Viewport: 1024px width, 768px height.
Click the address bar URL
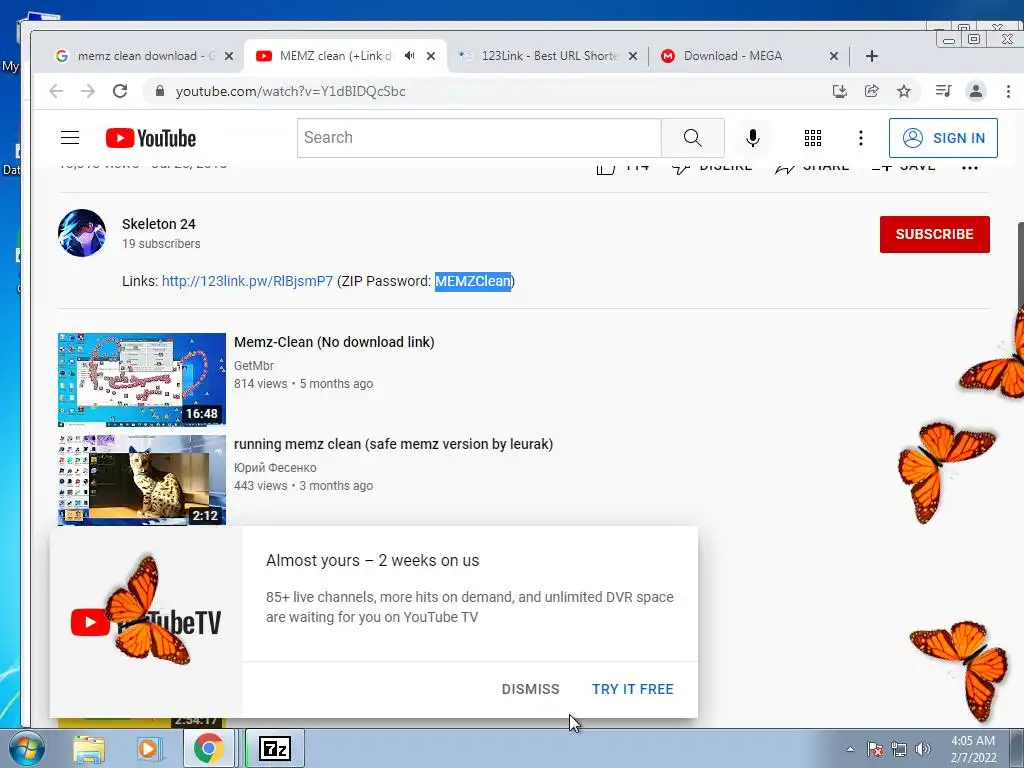[x=291, y=91]
